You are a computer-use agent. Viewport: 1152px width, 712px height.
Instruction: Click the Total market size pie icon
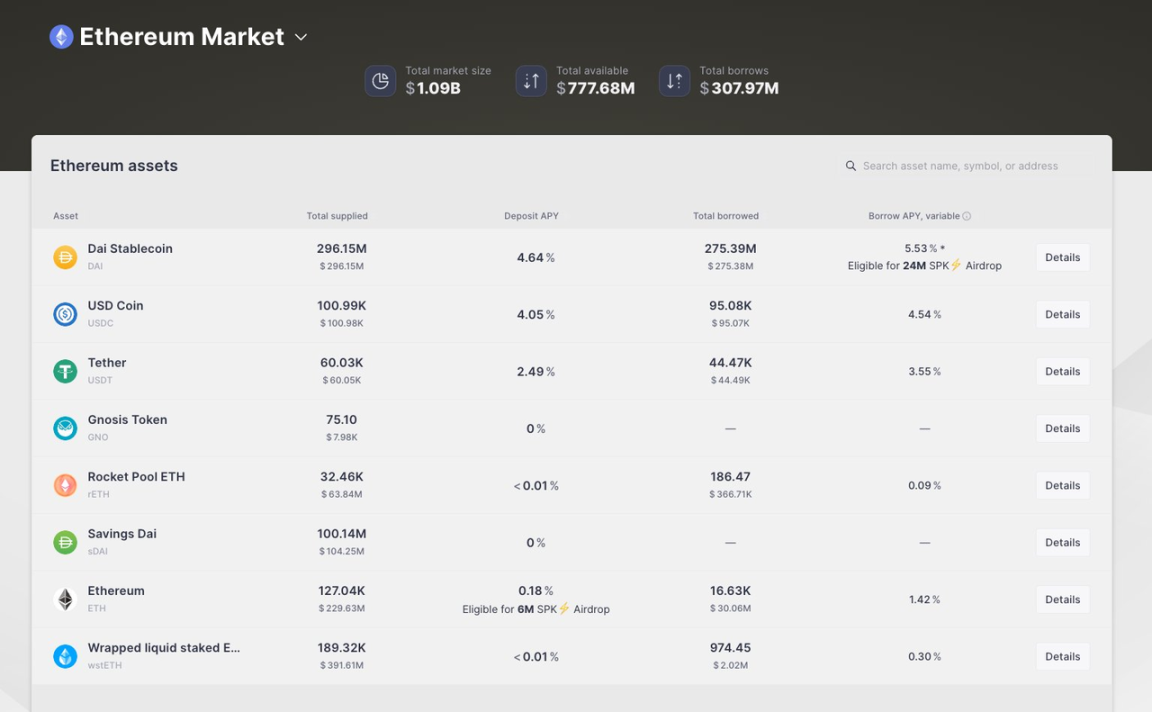(x=380, y=81)
